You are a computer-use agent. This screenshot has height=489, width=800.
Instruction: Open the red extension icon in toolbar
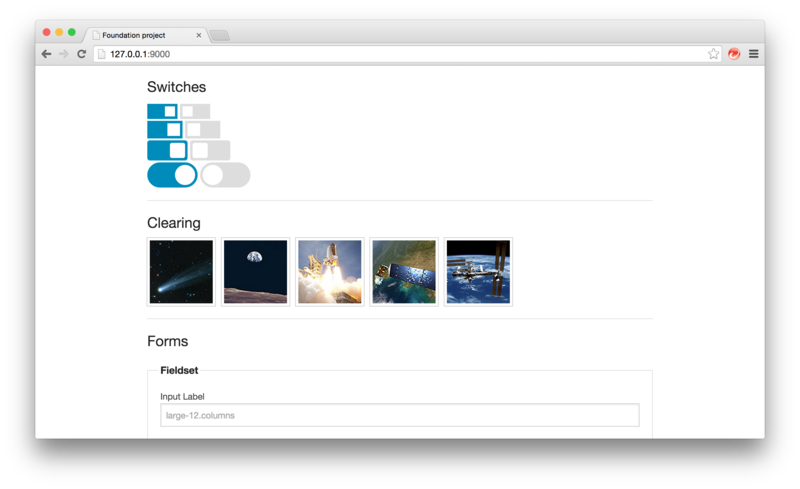[734, 54]
